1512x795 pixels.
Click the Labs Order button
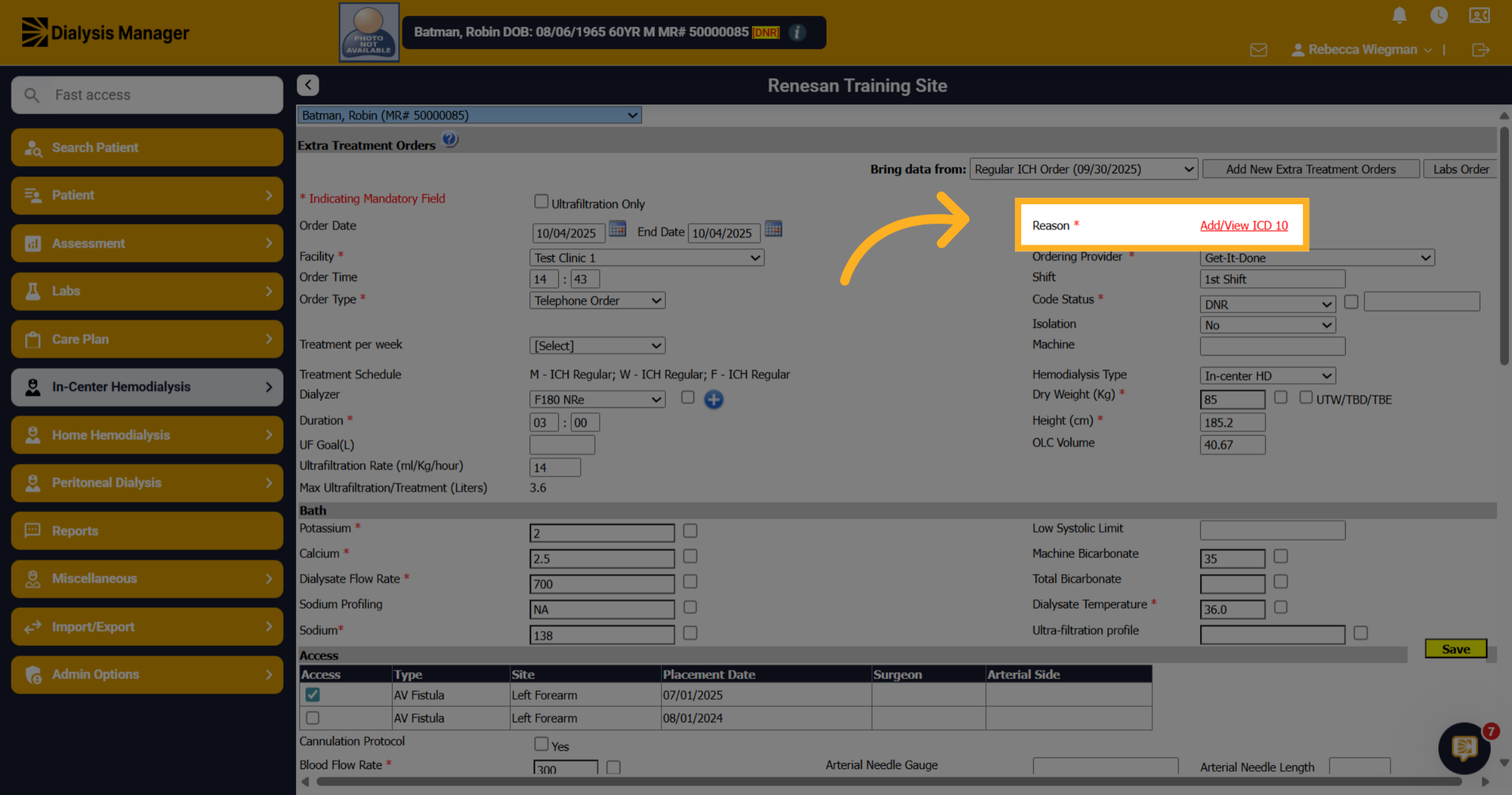pyautogui.click(x=1460, y=169)
